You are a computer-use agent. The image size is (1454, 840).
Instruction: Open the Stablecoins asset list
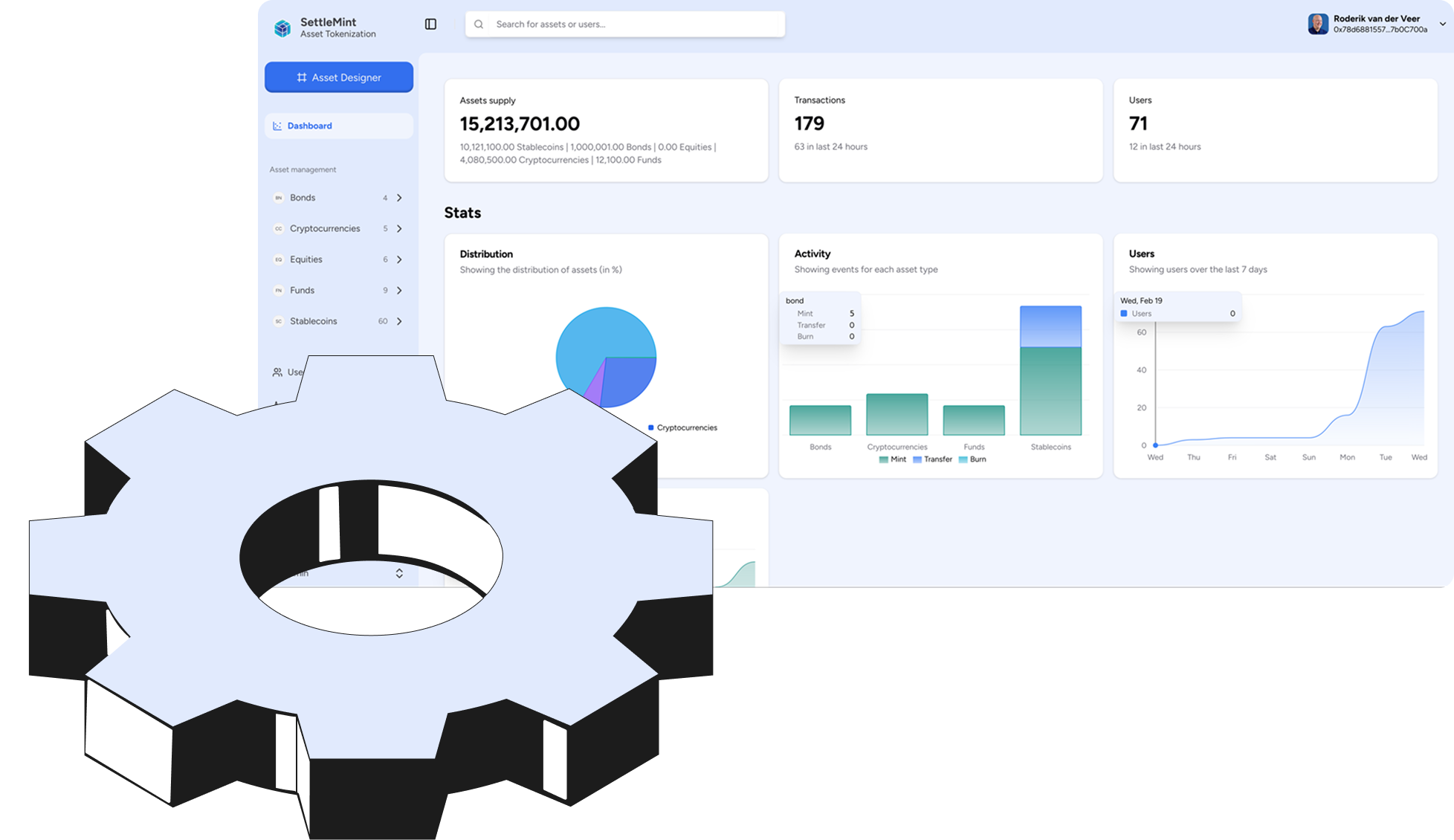click(313, 320)
